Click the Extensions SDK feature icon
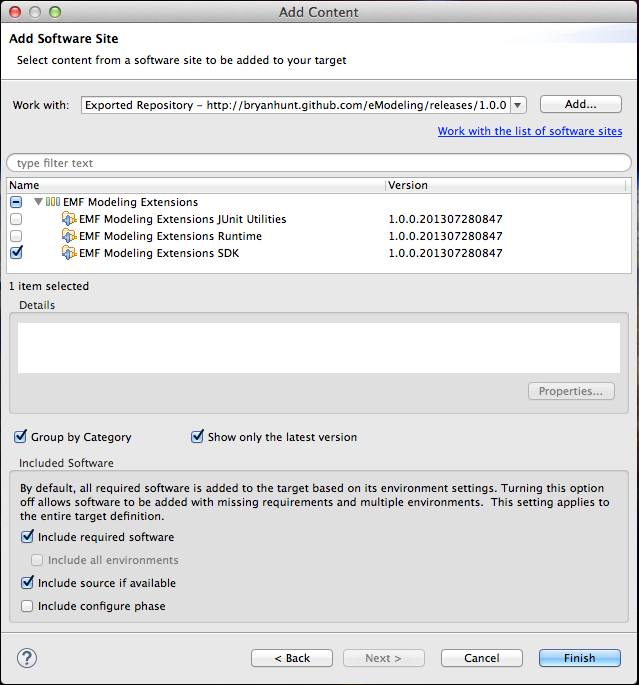Screen dimensions: 639x685 click(x=69, y=253)
